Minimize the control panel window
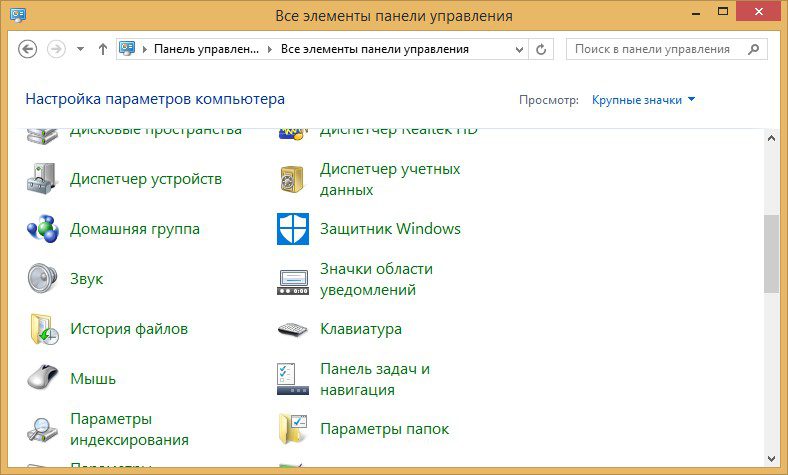 696,13
